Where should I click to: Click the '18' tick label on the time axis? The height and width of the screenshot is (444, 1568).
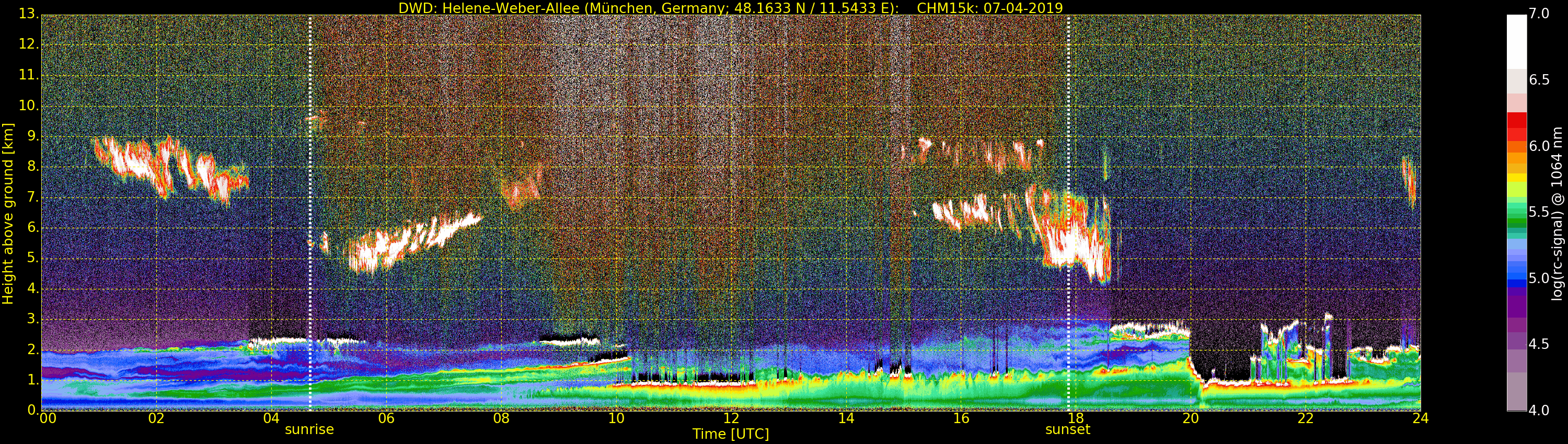coord(1076,418)
